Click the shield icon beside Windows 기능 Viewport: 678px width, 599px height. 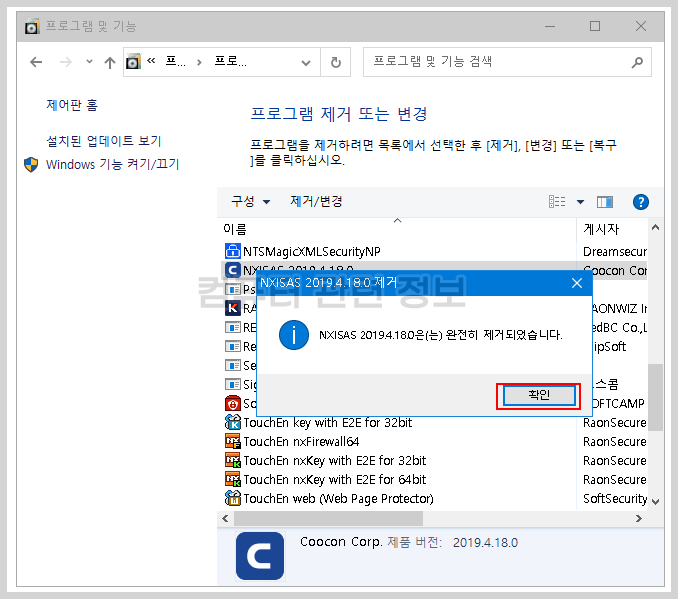[x=31, y=164]
